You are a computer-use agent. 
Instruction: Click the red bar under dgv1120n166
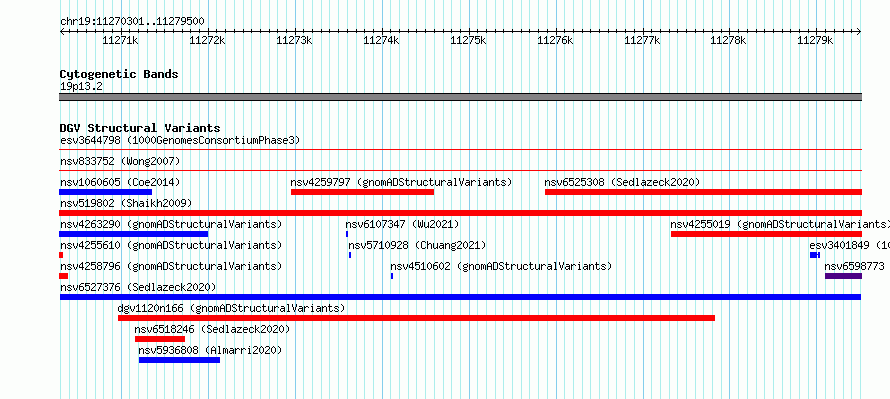pyautogui.click(x=416, y=318)
